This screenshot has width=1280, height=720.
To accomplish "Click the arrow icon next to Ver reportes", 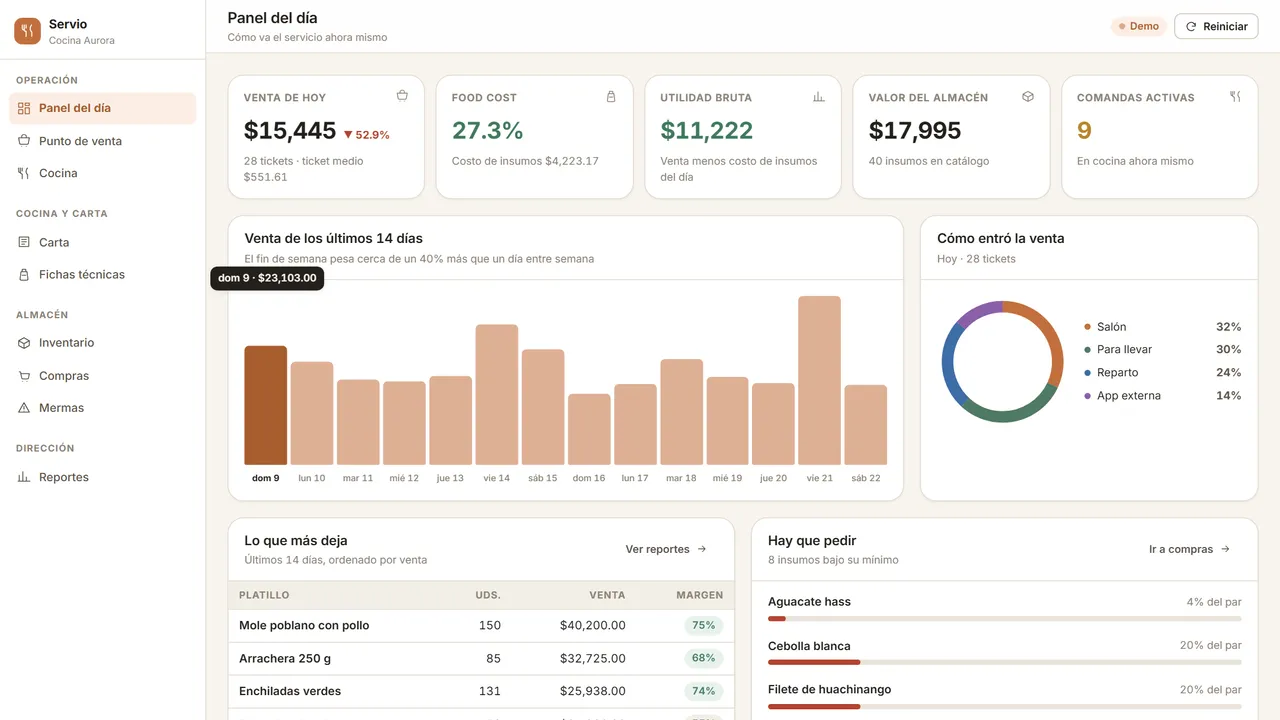I will click(702, 549).
